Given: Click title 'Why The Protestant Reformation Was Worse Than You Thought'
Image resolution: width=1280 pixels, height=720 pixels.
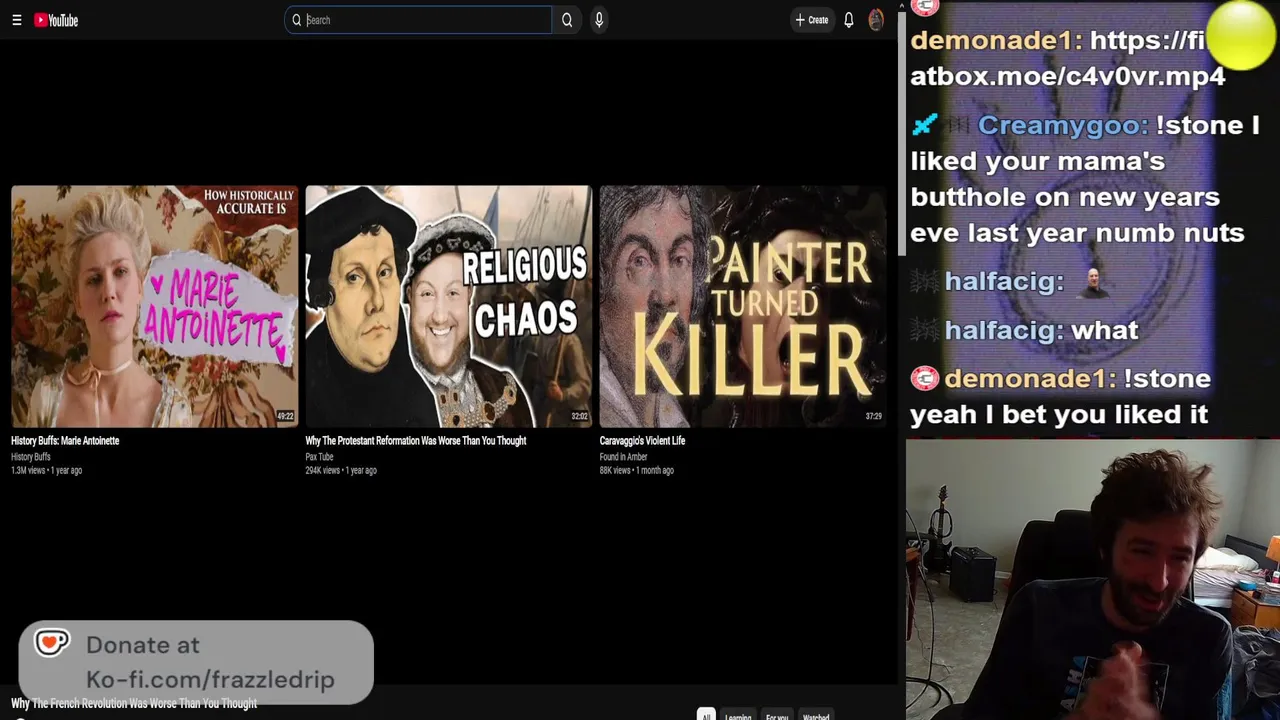Looking at the screenshot, I should [416, 440].
